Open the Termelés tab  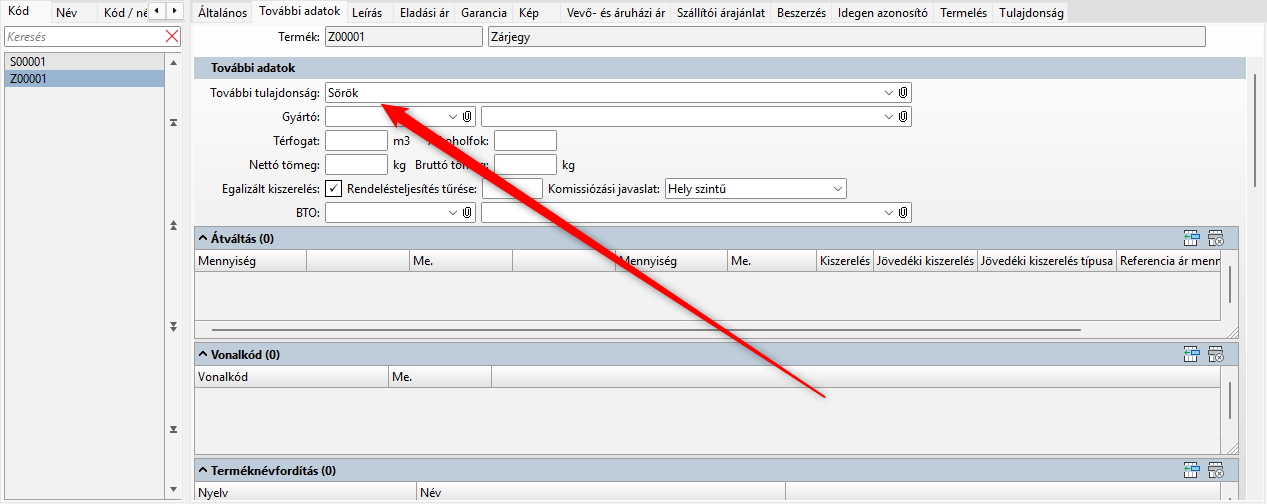[965, 13]
